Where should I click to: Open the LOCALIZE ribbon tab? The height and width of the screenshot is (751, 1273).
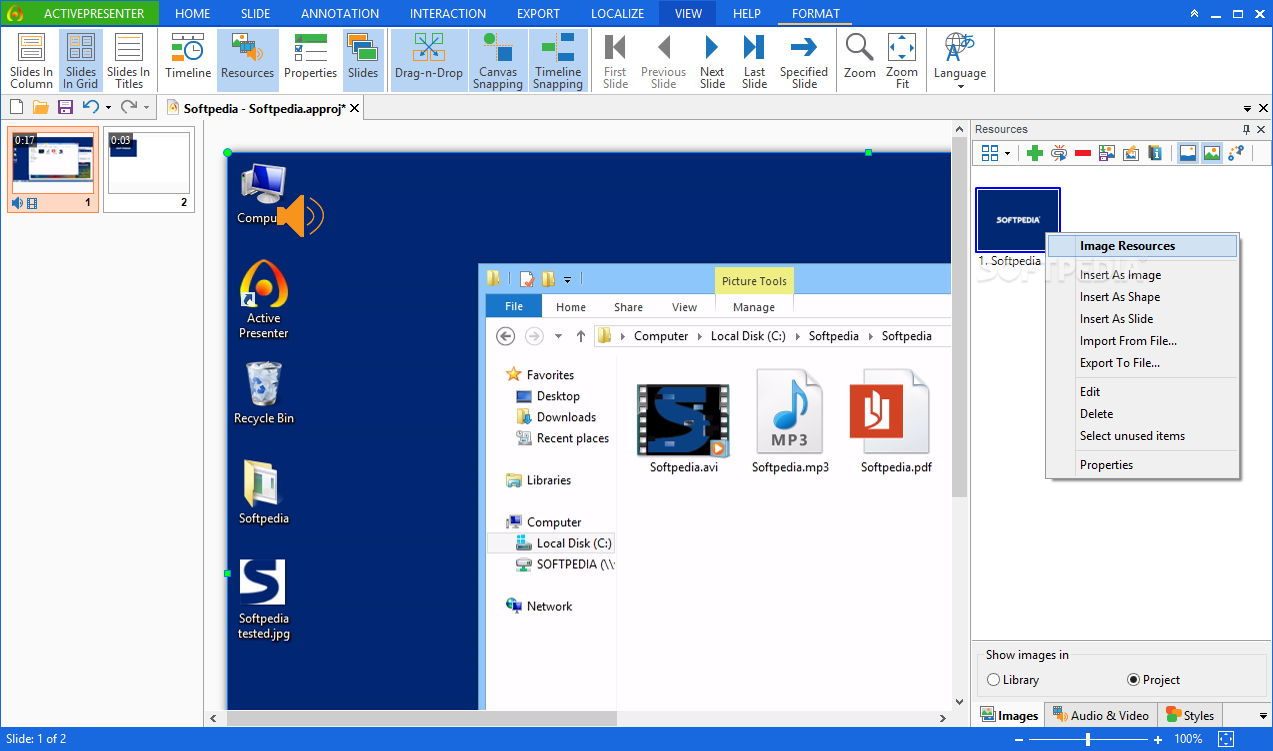pos(618,14)
